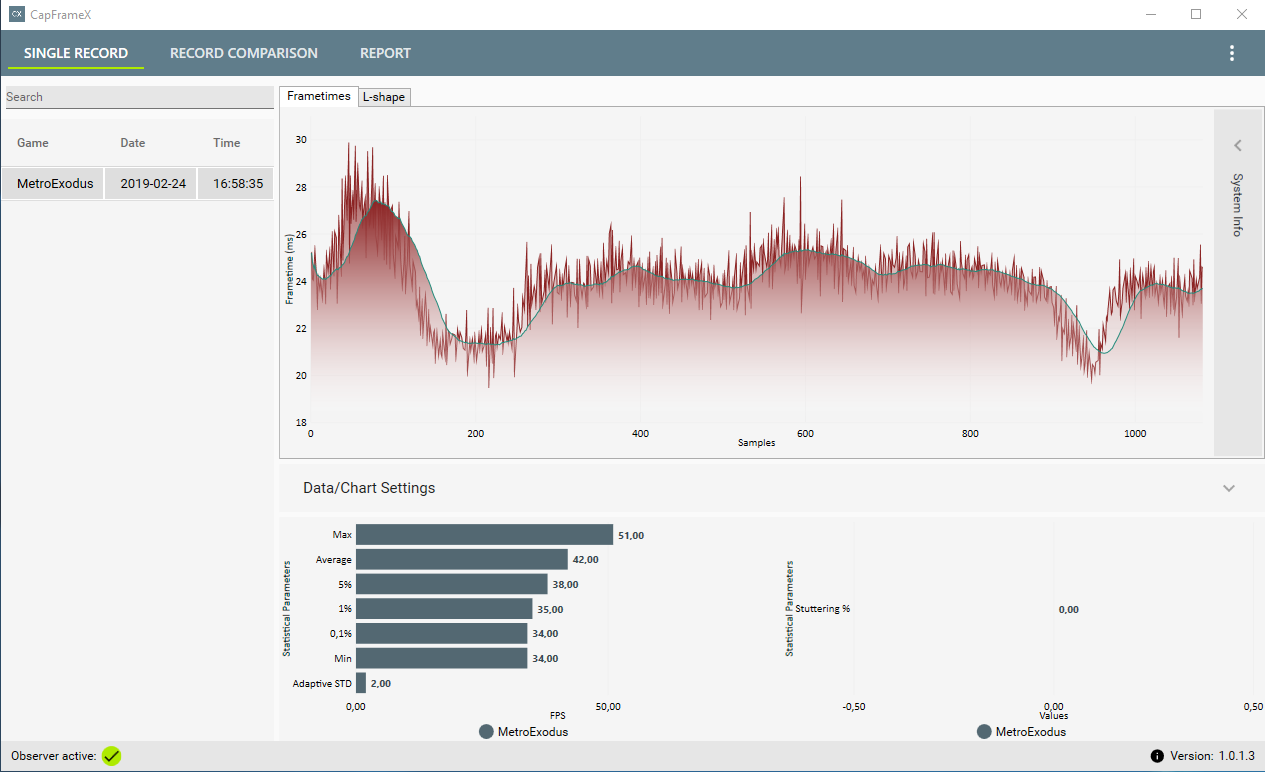
Task: Click the 51,00 Max value label
Action: (x=631, y=535)
